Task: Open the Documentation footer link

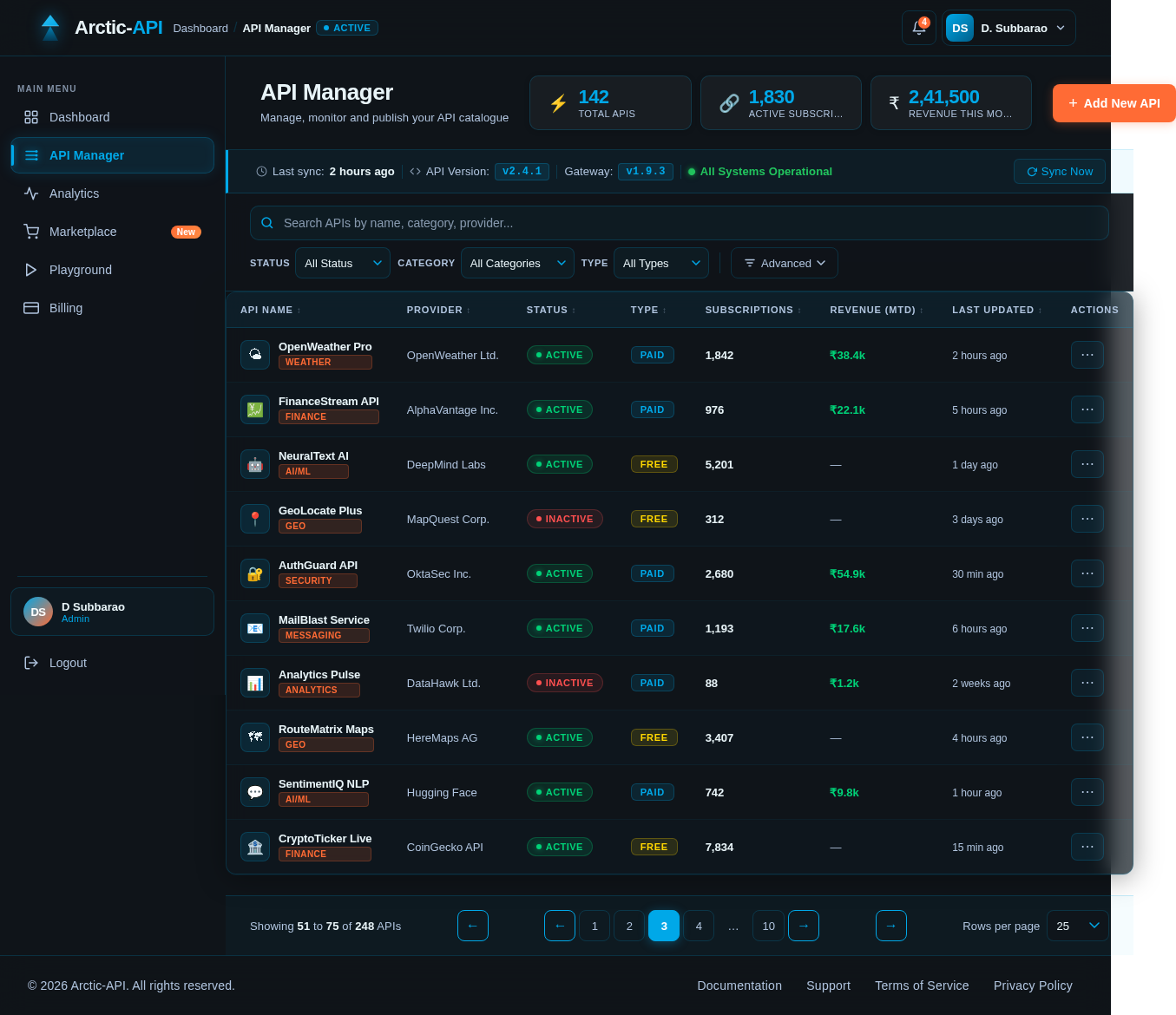Action: coord(739,986)
